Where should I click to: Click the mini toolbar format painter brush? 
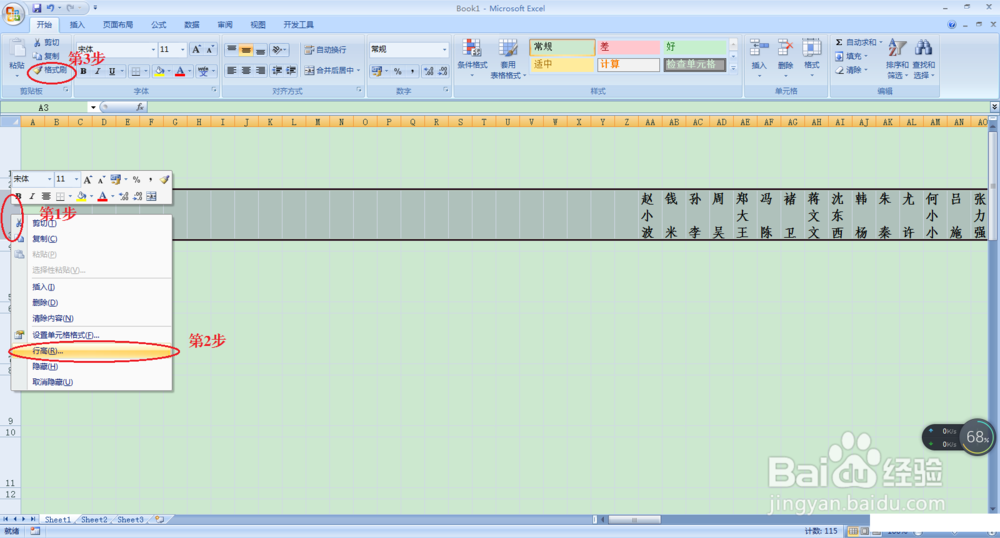165,180
